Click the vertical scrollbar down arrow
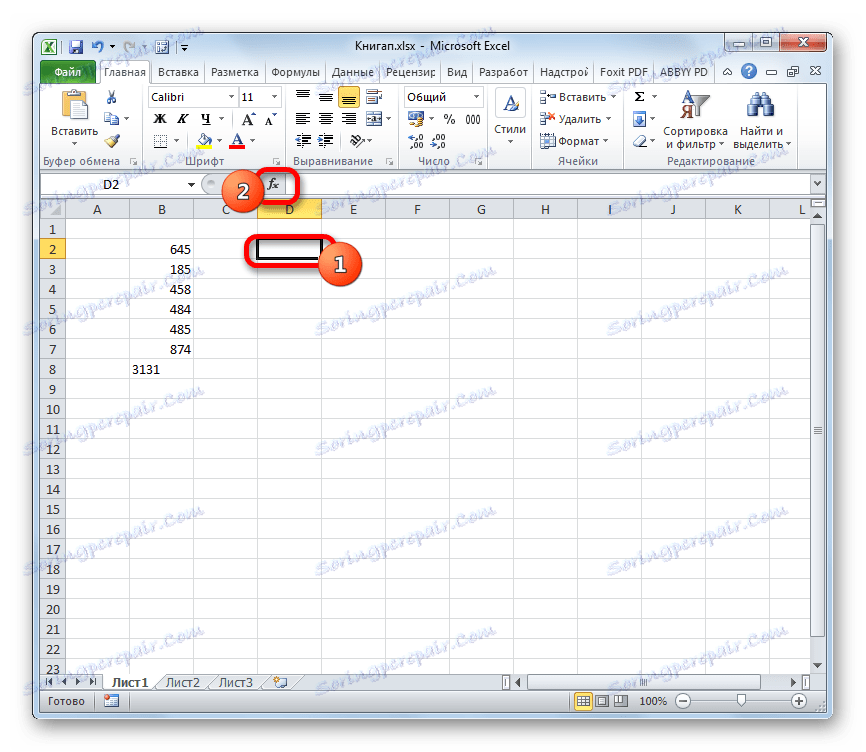 (x=817, y=666)
